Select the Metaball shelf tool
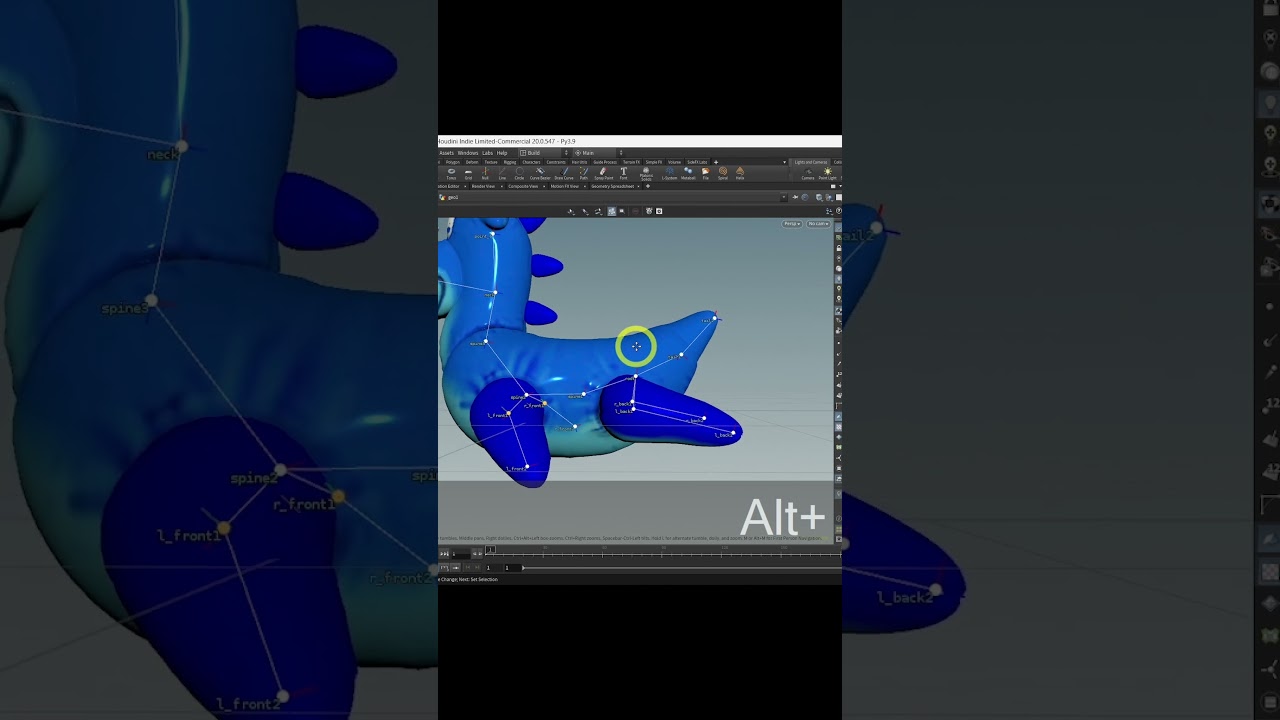This screenshot has height=720, width=1280. pos(688,174)
